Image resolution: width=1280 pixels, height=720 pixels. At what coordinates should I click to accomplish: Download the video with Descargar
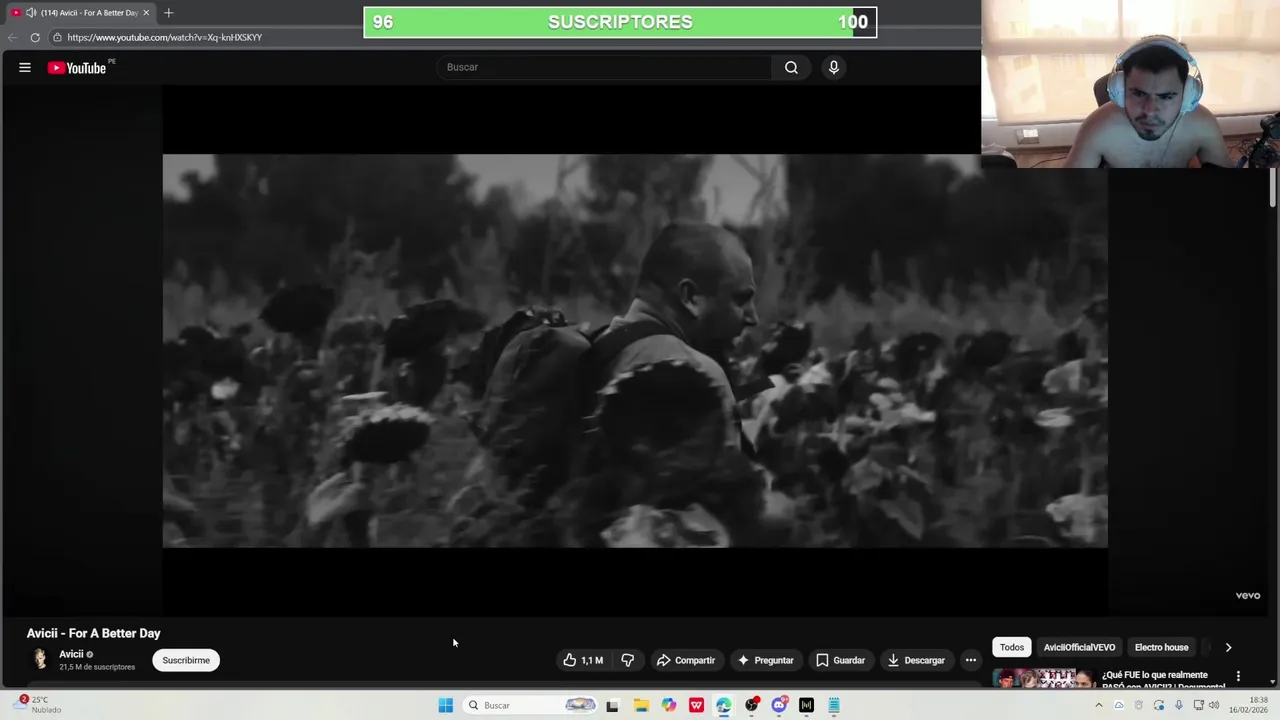point(916,660)
